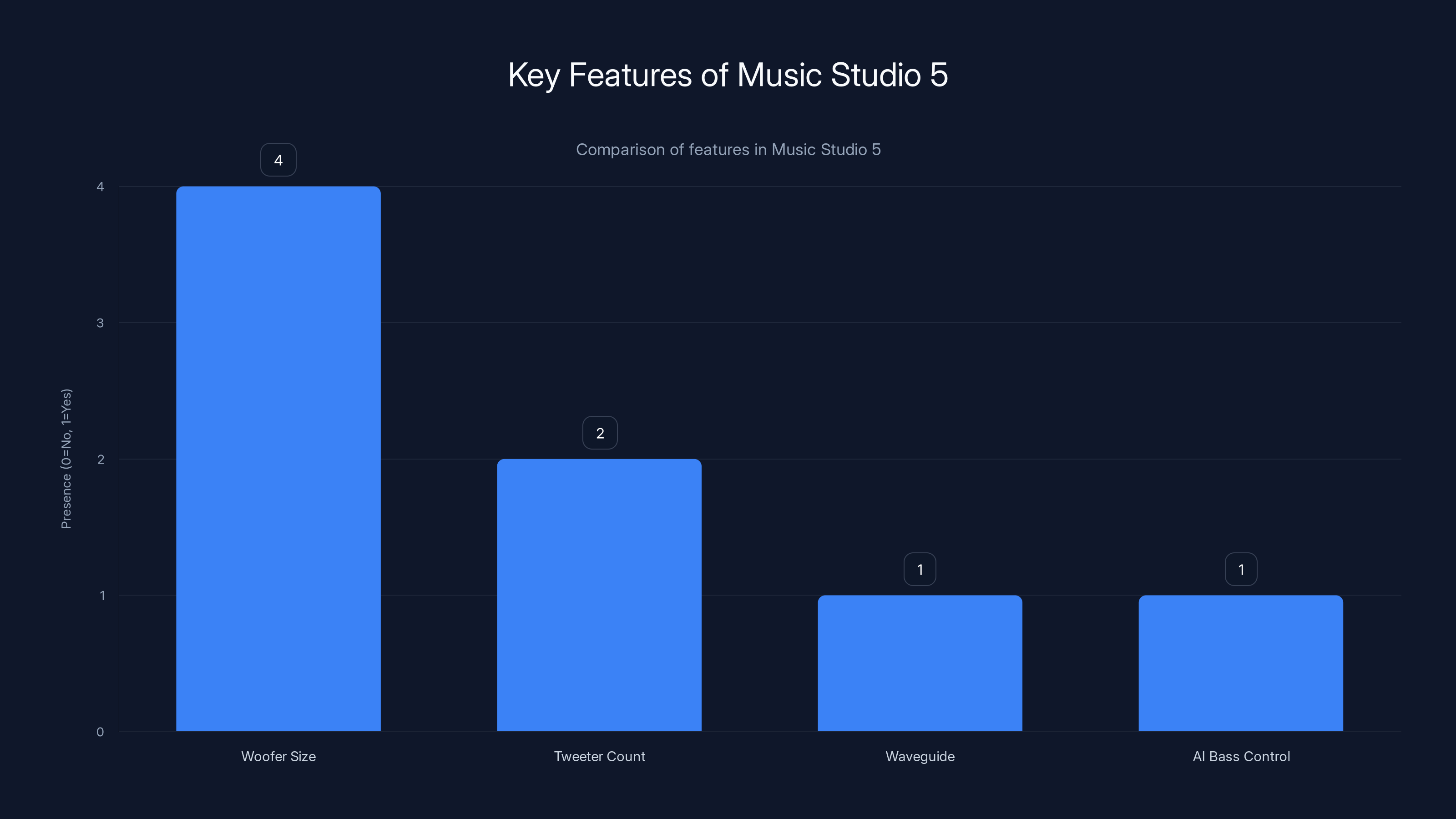Click the value badge above Waveguide
This screenshot has width=1456, height=819.
point(920,569)
